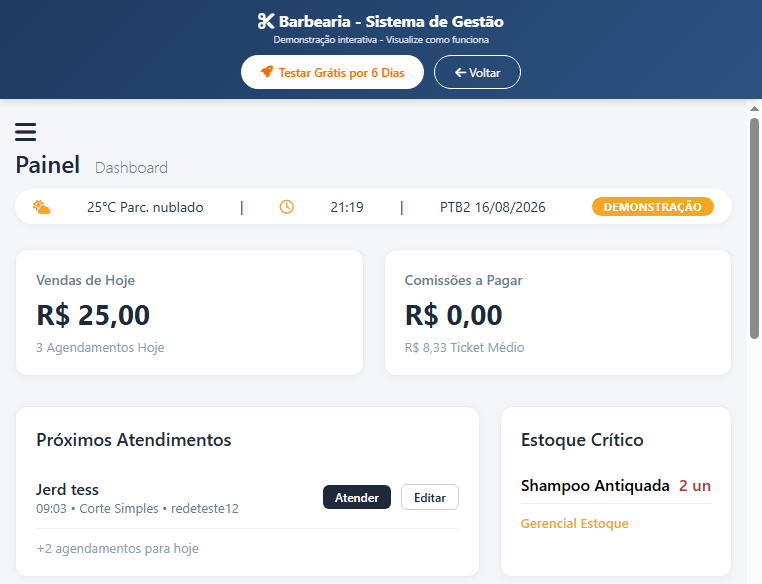Click the Painel page title

[x=48, y=165]
